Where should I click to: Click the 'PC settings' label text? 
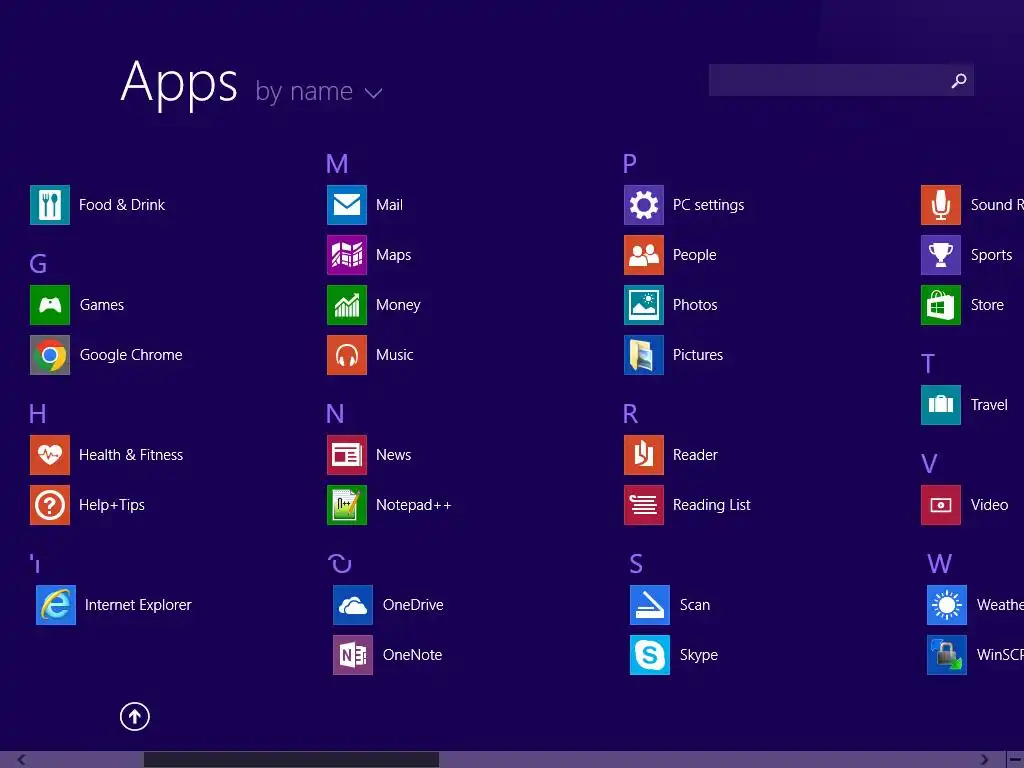709,205
